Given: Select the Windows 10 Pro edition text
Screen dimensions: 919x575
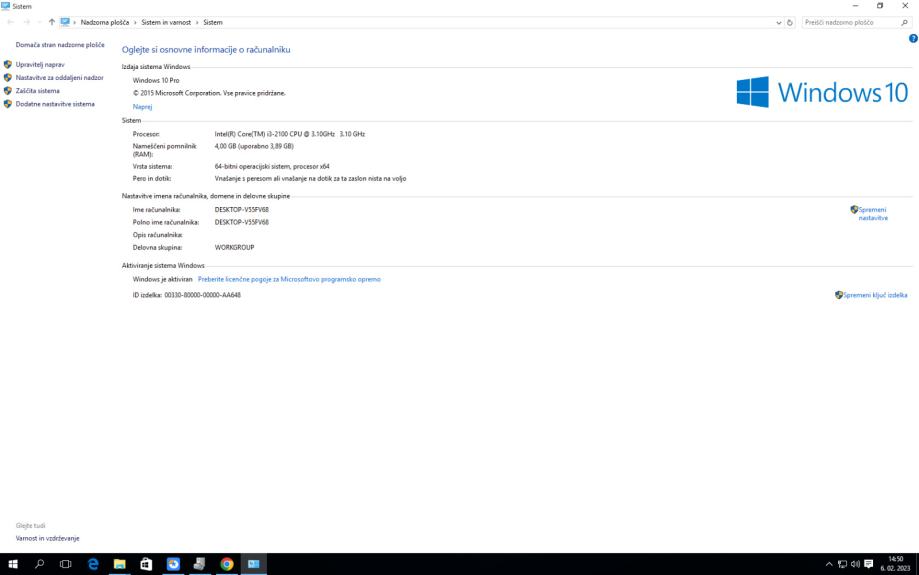Looking at the screenshot, I should (x=156, y=80).
